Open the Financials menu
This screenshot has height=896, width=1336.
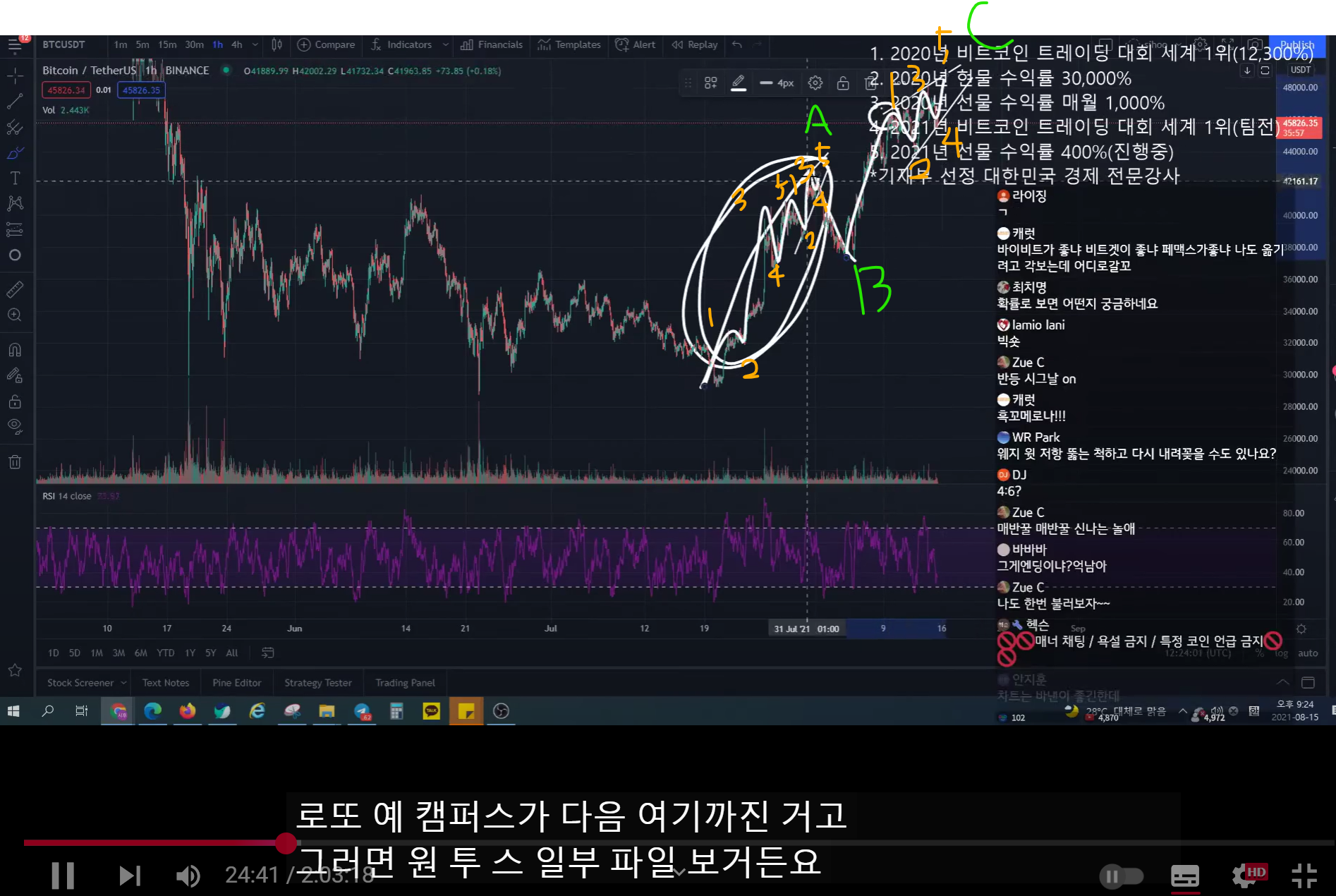[x=492, y=44]
